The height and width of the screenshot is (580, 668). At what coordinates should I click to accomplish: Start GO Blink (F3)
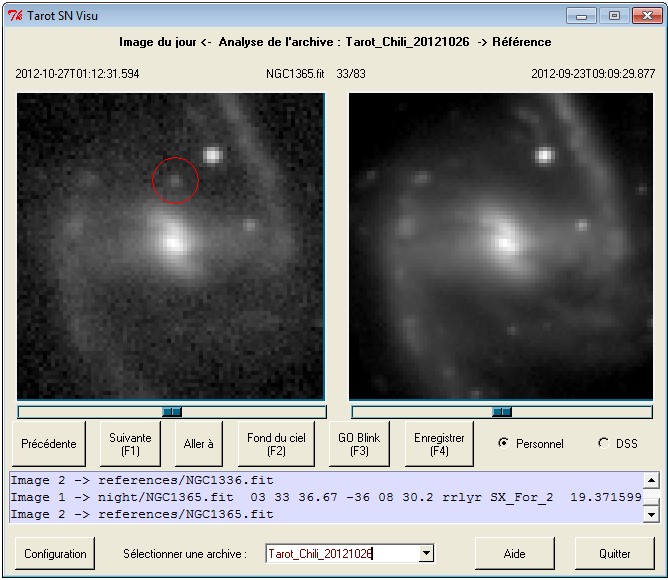click(359, 444)
